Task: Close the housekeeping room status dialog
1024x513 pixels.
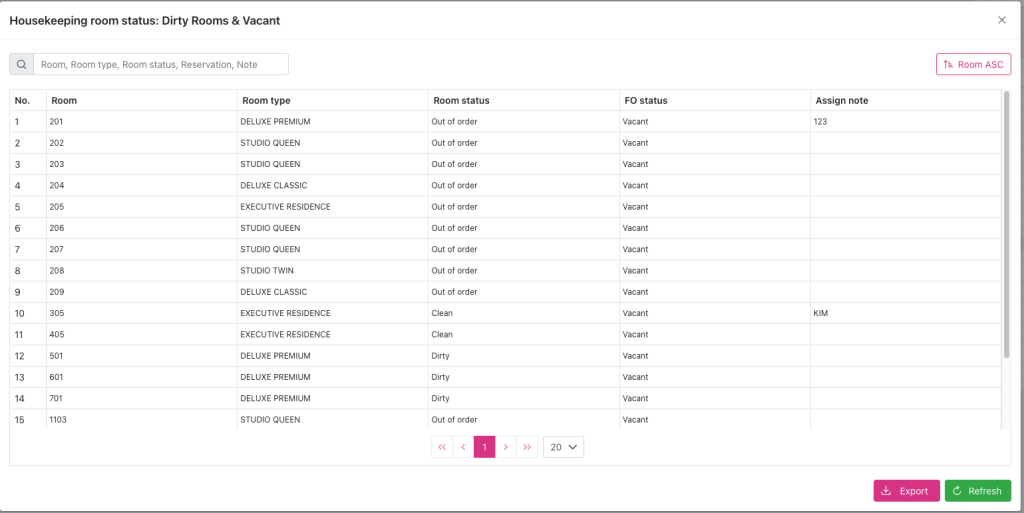Action: coord(1001,20)
